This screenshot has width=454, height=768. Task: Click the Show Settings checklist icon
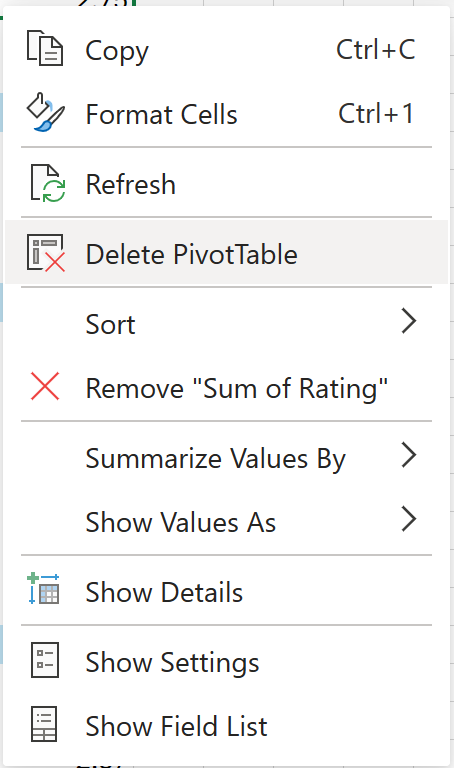pyautogui.click(x=45, y=660)
